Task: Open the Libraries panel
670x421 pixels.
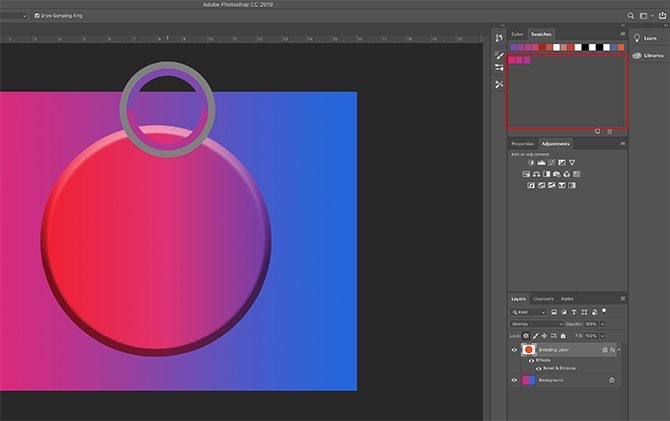Action: 651,55
